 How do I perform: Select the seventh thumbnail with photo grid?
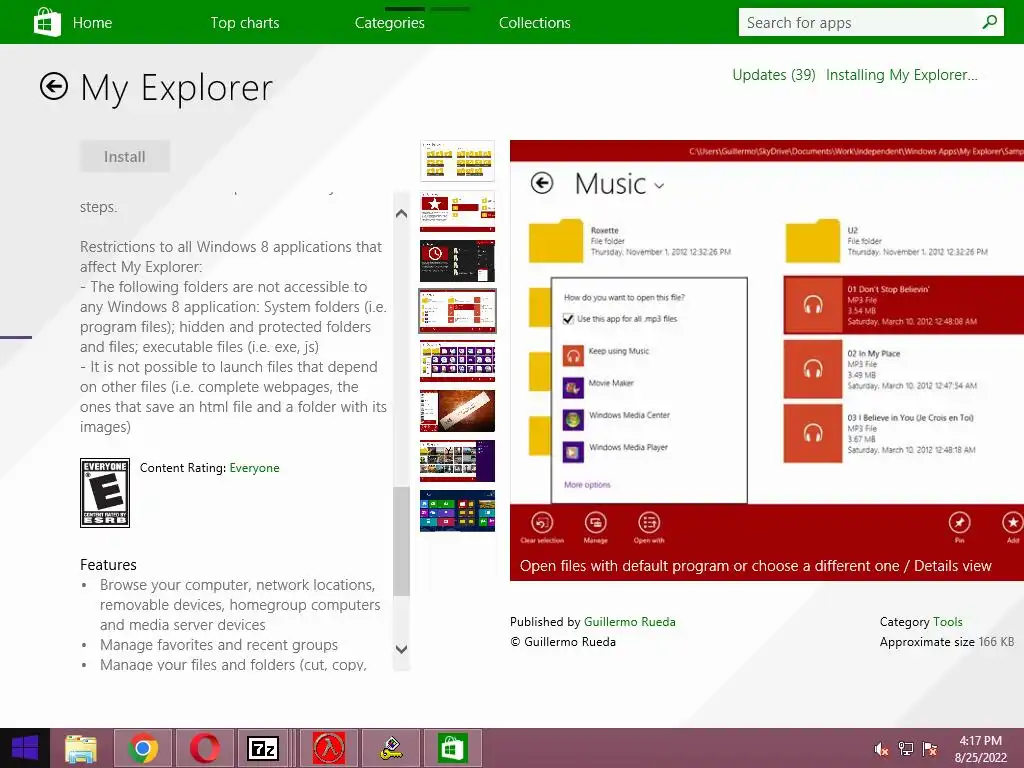[x=457, y=460]
